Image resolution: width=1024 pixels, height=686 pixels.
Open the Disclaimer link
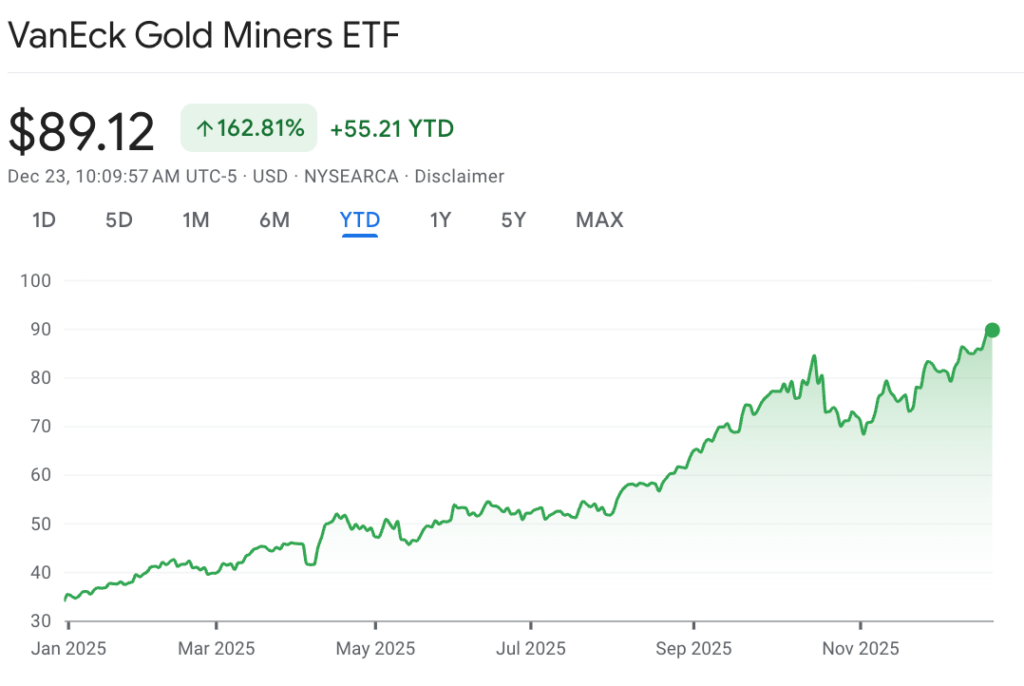(459, 177)
